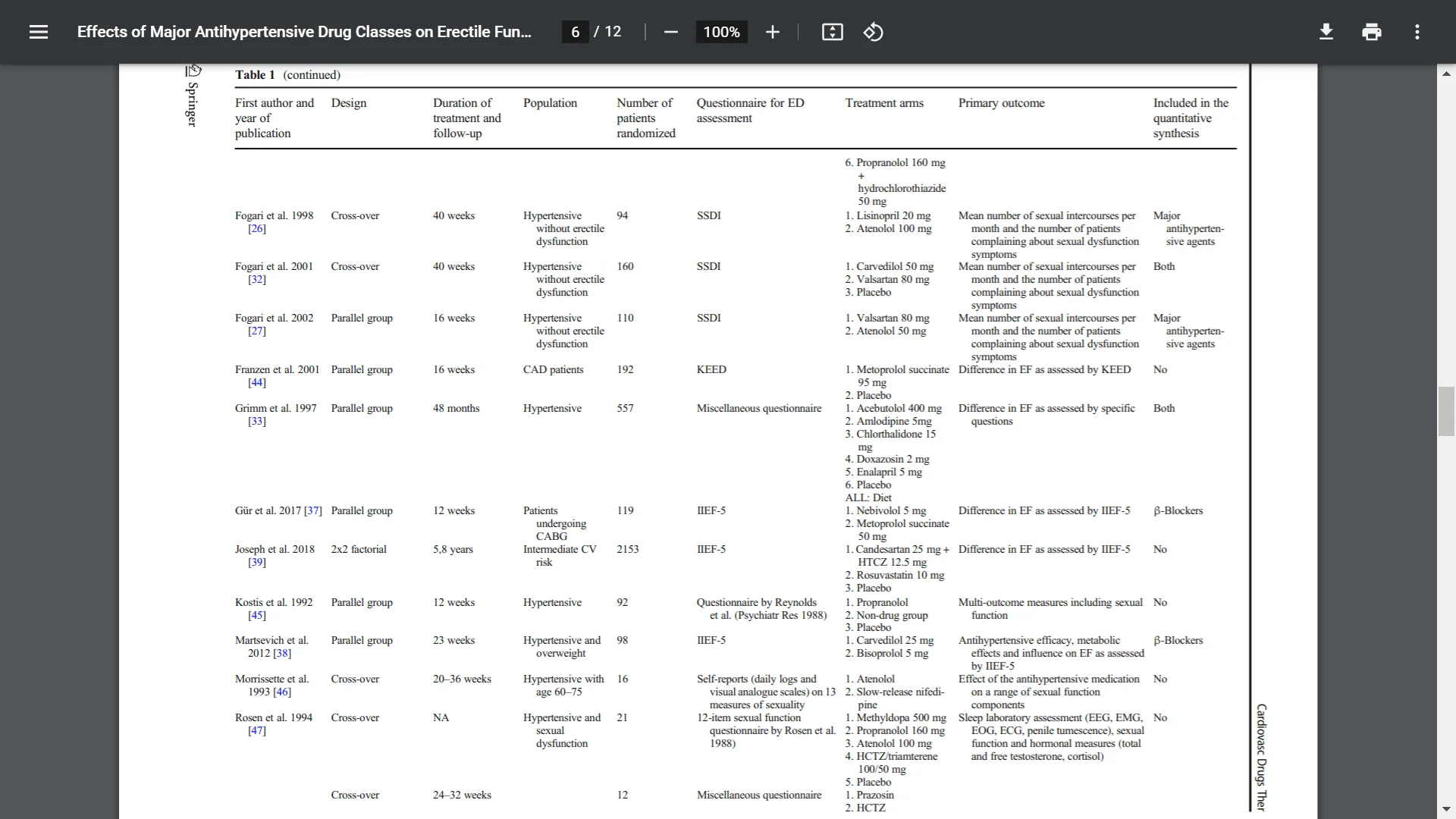Download the PDF file

tap(1326, 32)
